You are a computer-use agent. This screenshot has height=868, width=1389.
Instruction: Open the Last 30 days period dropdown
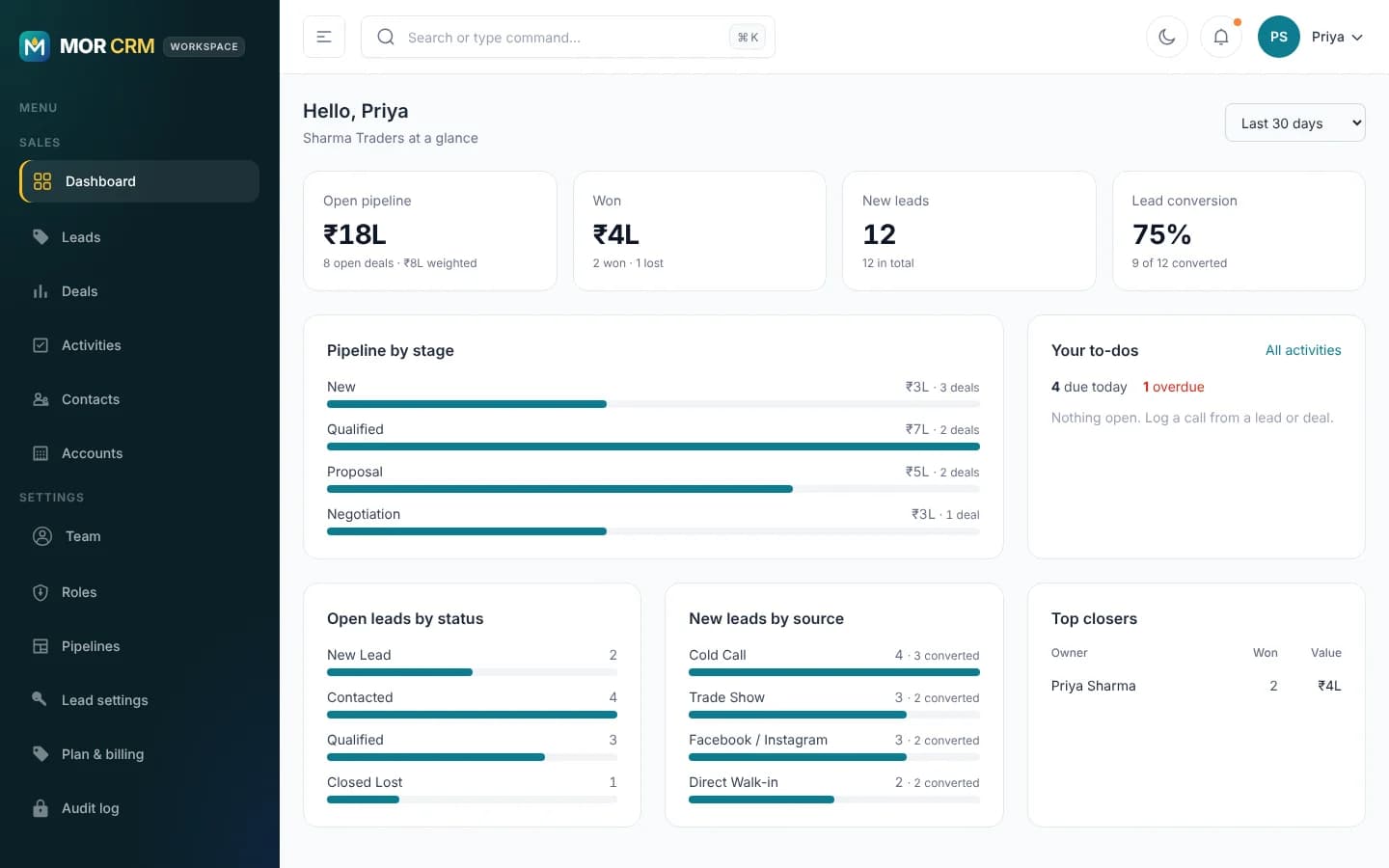(x=1295, y=122)
